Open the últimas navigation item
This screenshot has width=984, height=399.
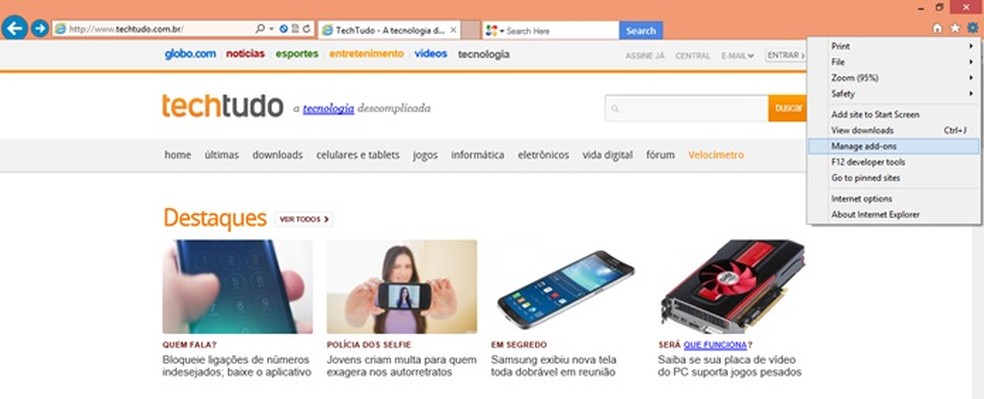pos(222,155)
